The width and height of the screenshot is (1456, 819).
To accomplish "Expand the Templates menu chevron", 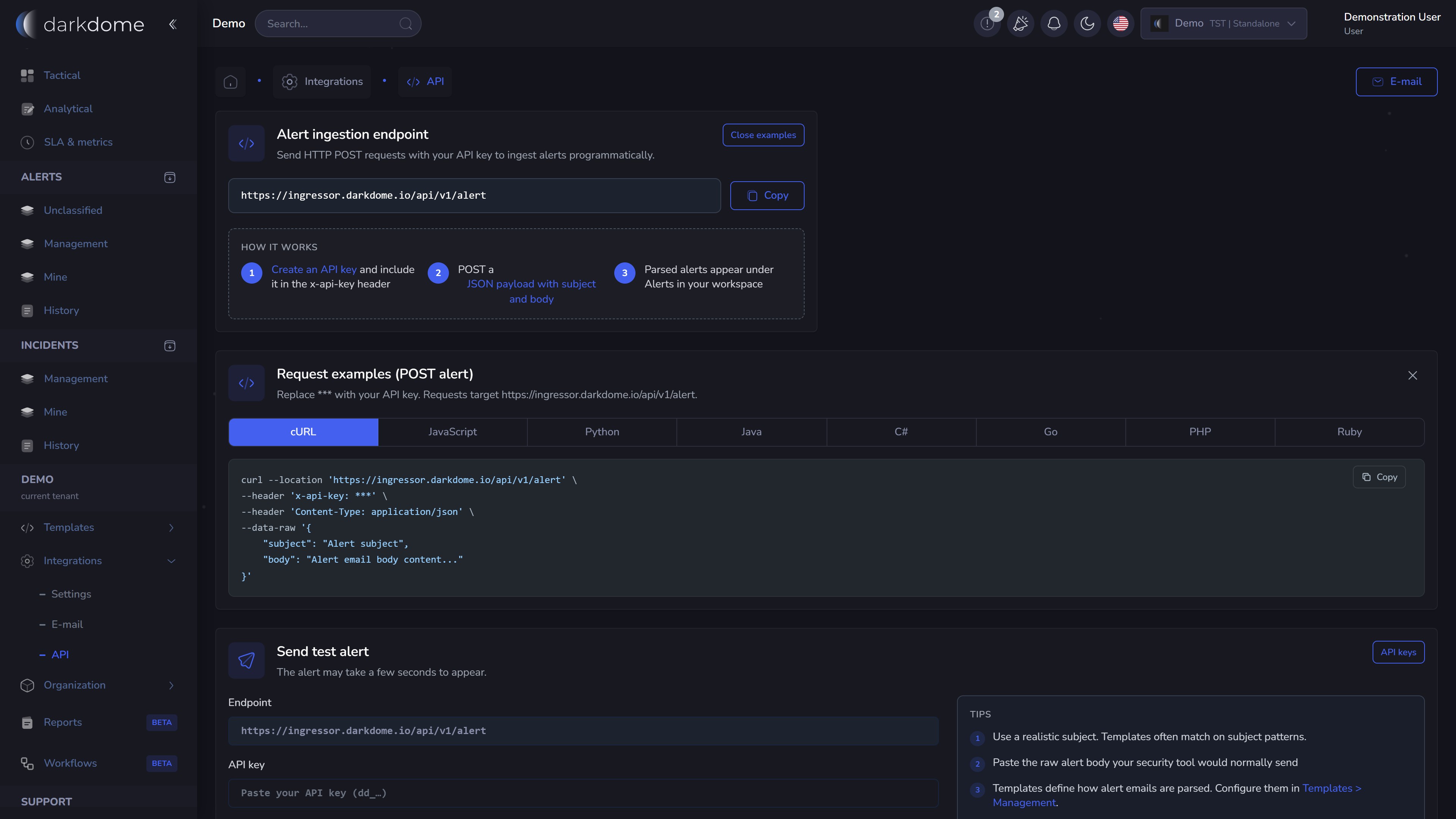I will pyautogui.click(x=171, y=527).
